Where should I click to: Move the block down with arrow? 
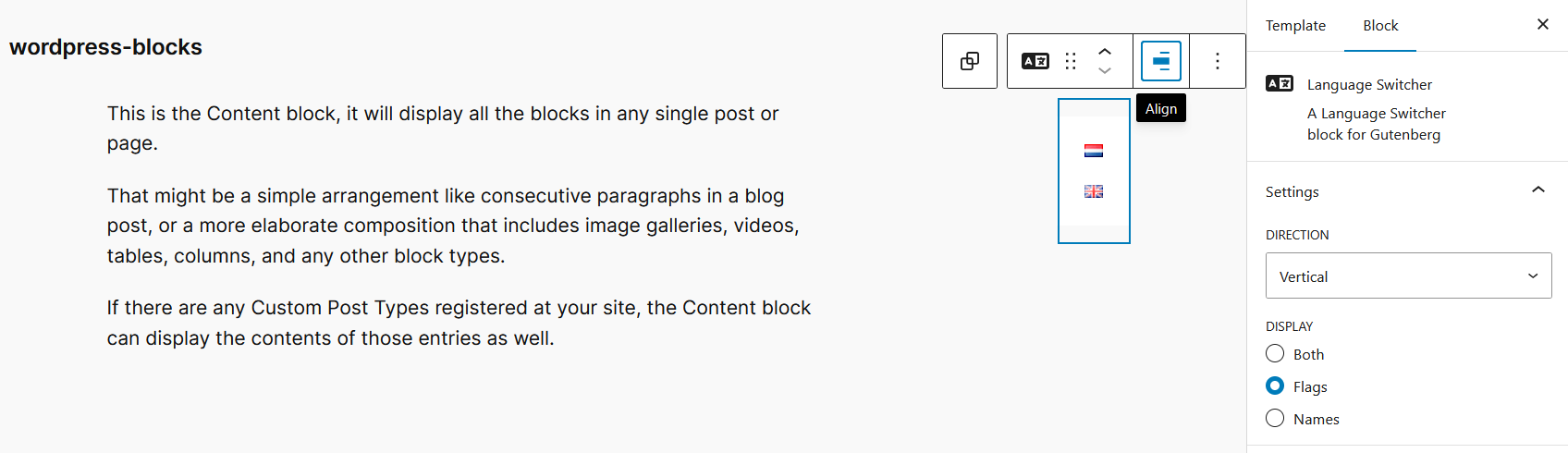tap(1105, 71)
